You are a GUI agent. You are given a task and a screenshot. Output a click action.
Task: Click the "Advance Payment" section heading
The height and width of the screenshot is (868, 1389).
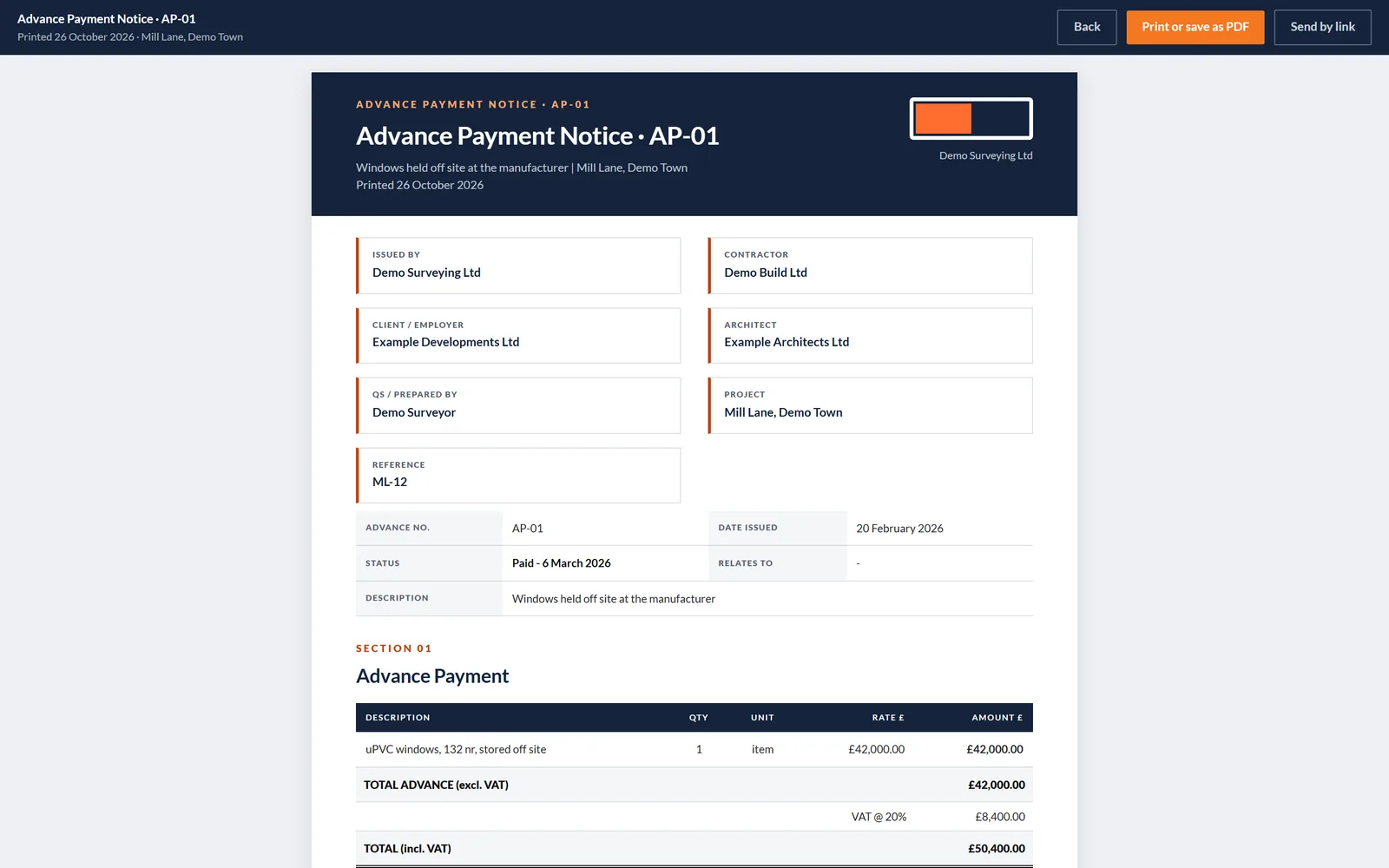point(432,676)
